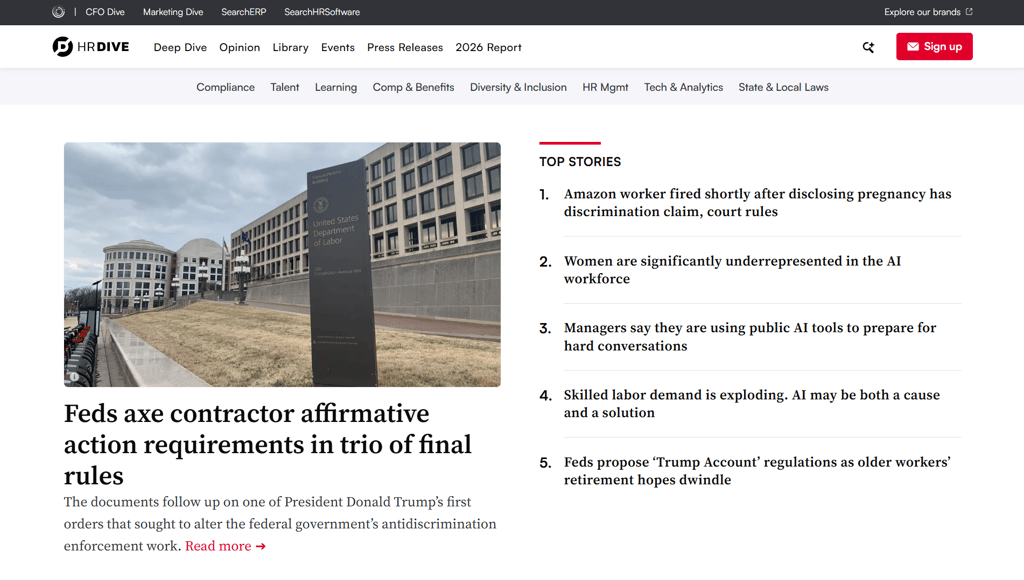Click the Read more link
Image resolution: width=1024 pixels, height=580 pixels.
[225, 546]
